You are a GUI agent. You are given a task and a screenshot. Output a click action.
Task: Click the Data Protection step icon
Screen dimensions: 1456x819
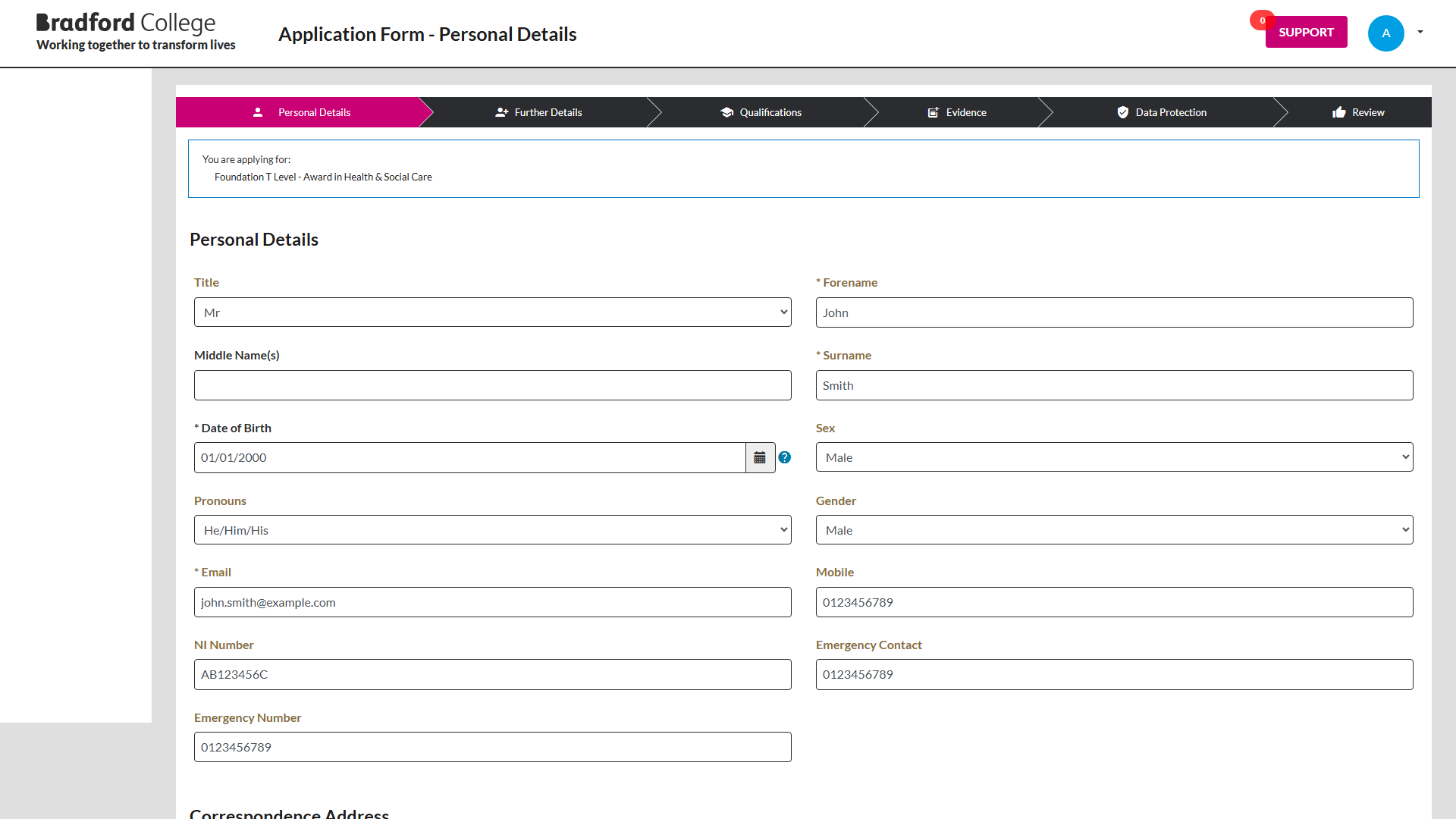(x=1121, y=112)
